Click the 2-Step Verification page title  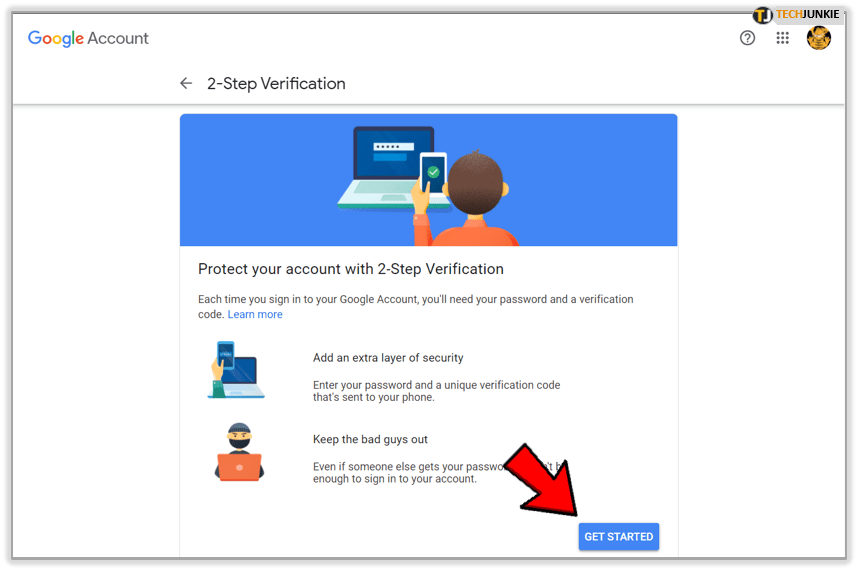pyautogui.click(x=276, y=84)
